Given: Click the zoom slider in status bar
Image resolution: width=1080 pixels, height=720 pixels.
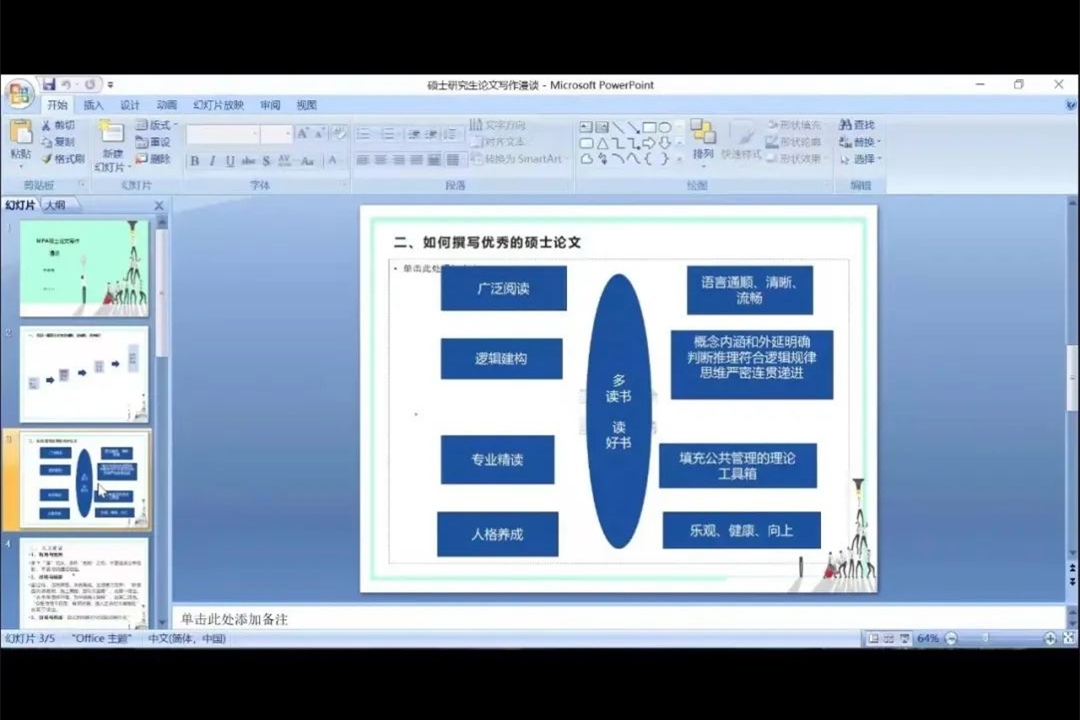Looking at the screenshot, I should [986, 638].
